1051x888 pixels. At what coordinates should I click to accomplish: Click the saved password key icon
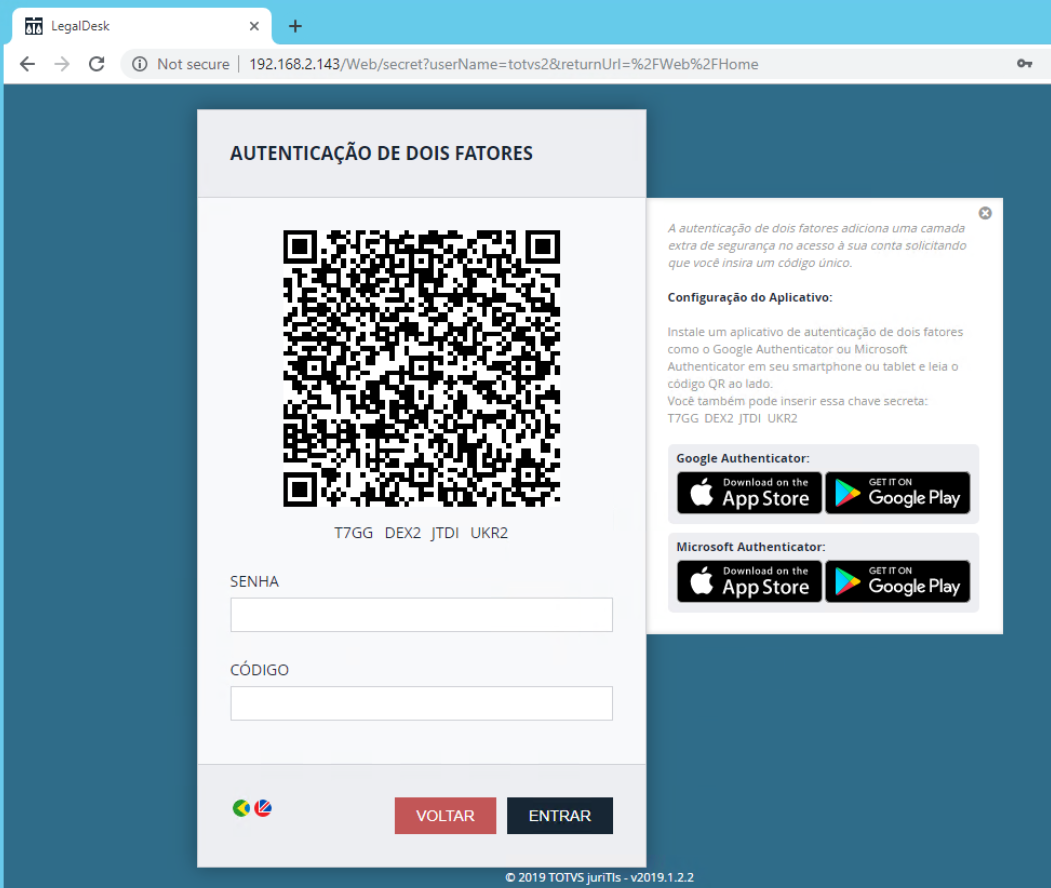tap(1024, 64)
